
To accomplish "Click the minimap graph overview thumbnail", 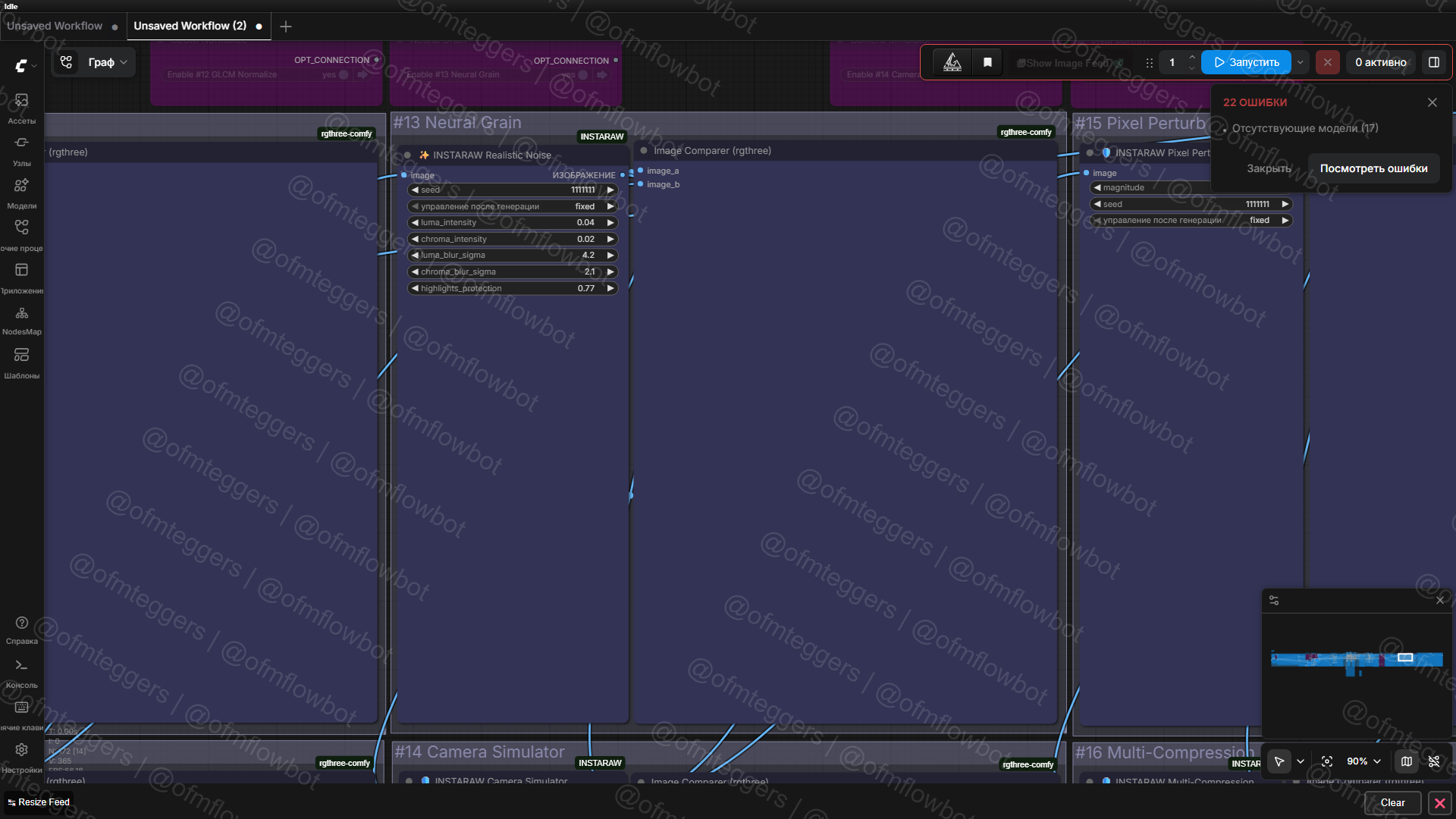I will 1356,660.
